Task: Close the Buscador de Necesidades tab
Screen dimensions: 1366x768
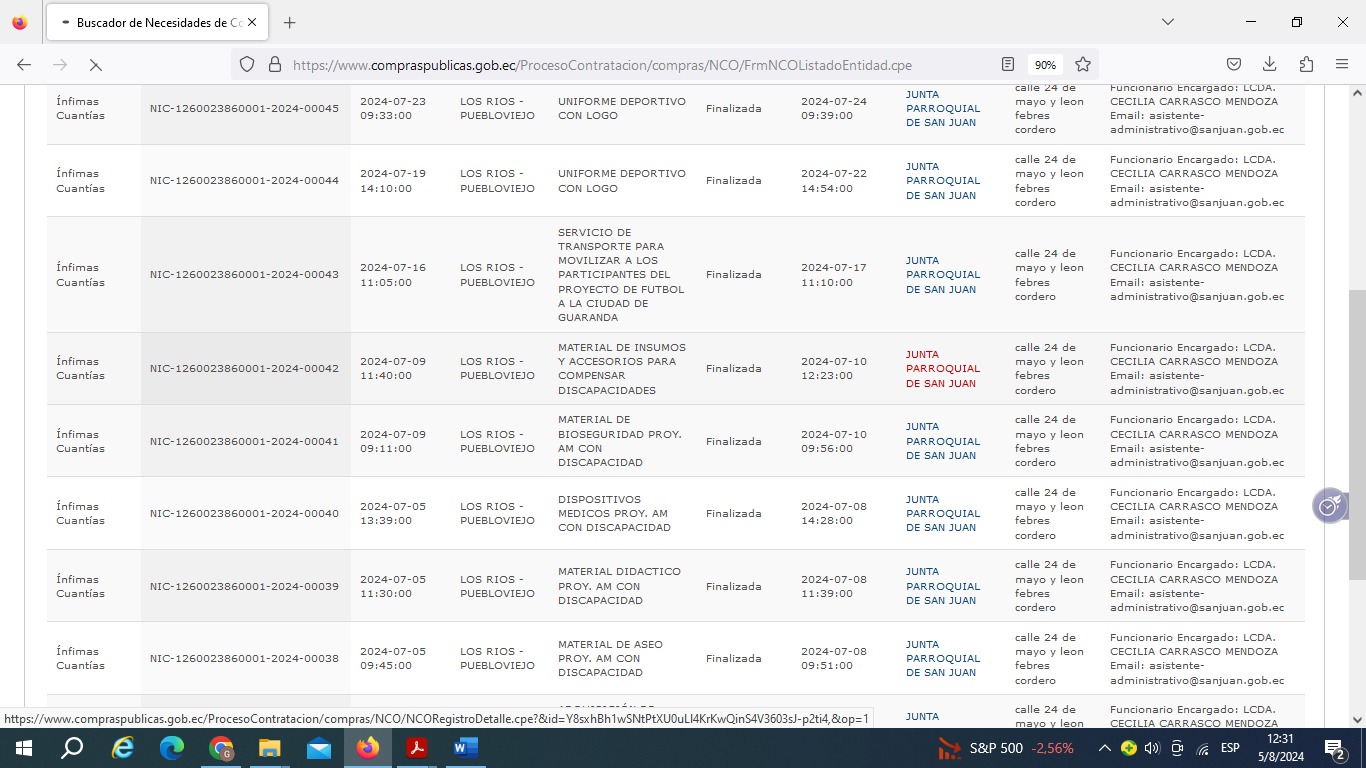Action: [x=252, y=22]
